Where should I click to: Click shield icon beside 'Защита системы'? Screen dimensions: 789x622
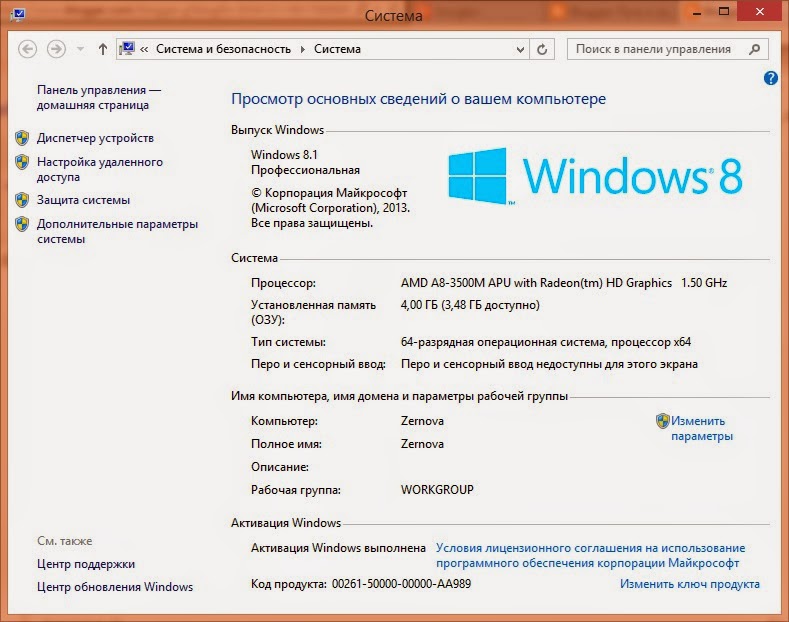22,200
